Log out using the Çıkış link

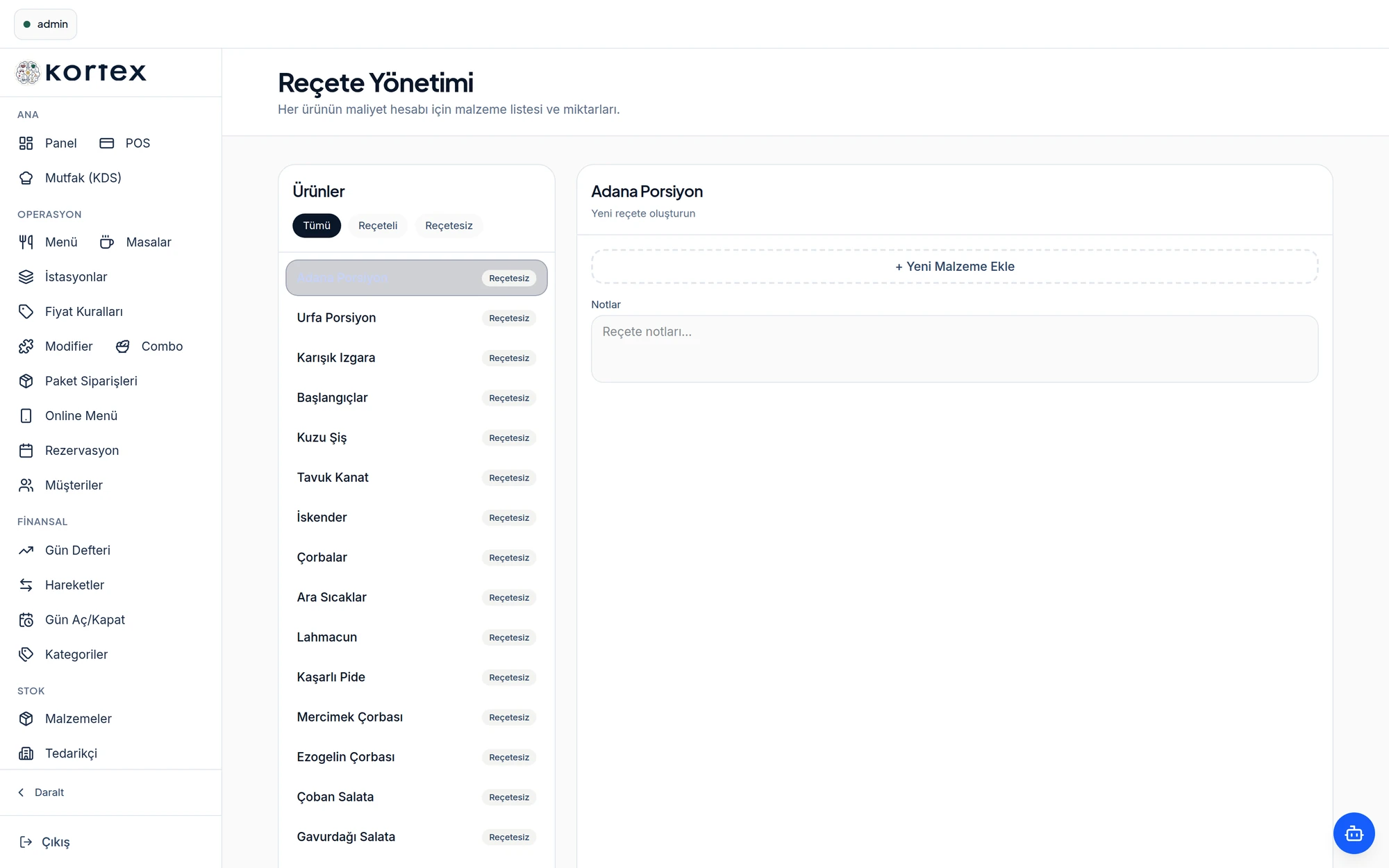56,842
